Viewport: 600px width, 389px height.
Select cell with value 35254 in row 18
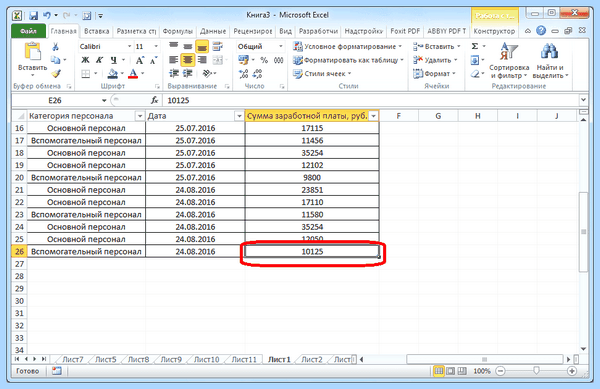click(312, 153)
